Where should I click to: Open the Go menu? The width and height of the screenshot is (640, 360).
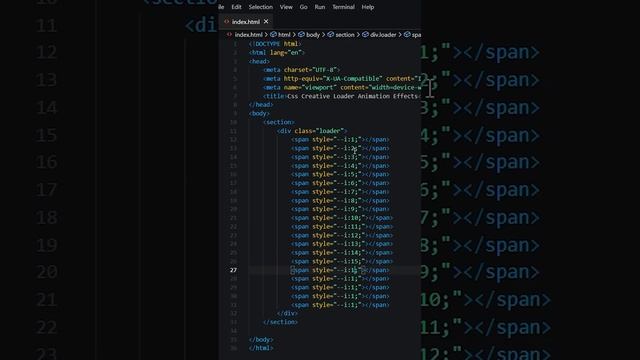[303, 7]
